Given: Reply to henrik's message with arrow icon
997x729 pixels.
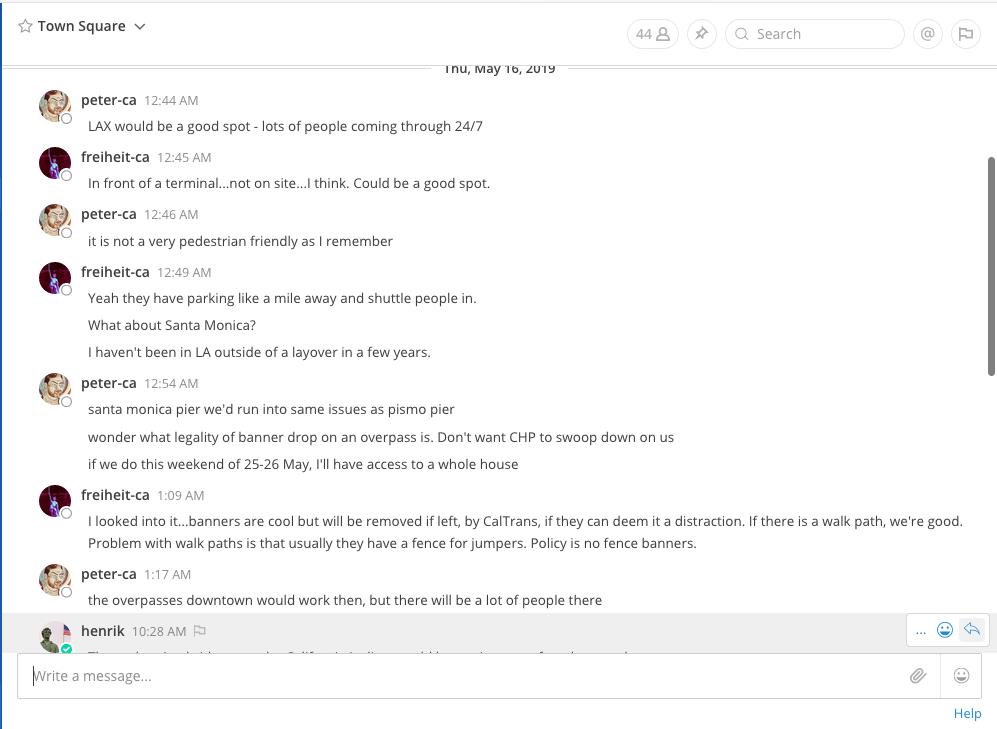Looking at the screenshot, I should (x=971, y=630).
